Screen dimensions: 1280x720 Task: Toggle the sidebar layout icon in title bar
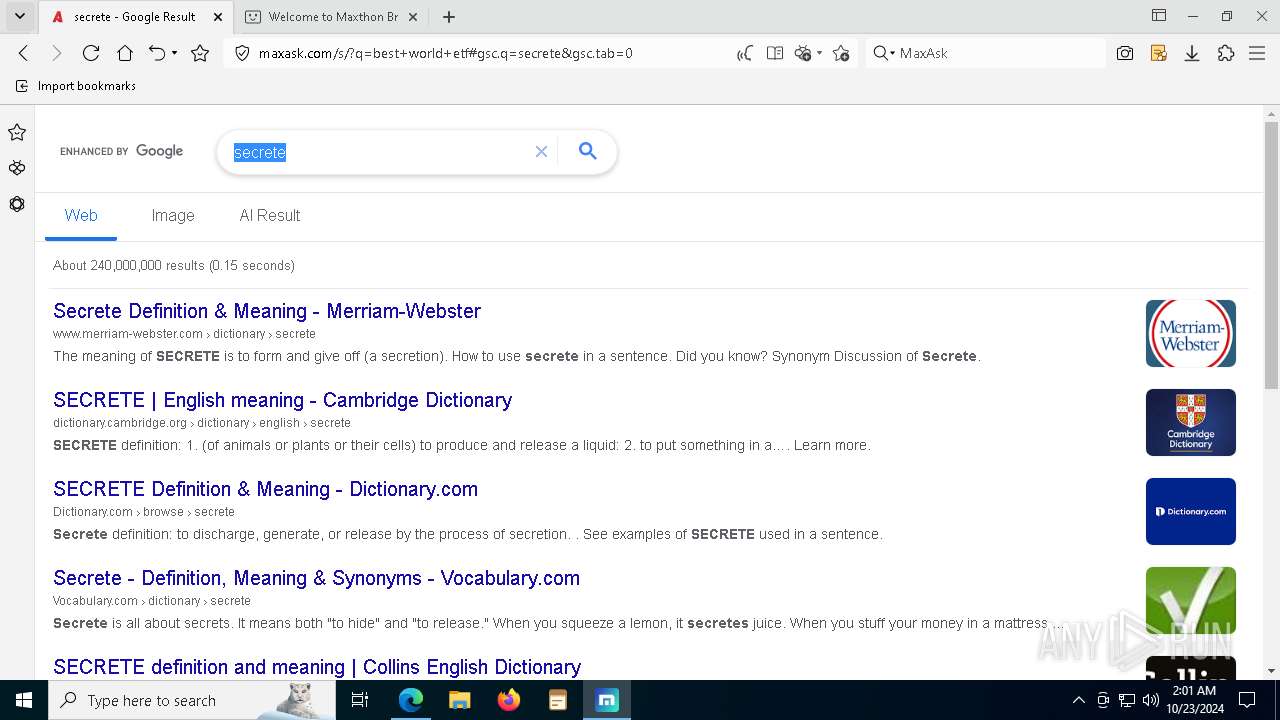coord(1159,16)
